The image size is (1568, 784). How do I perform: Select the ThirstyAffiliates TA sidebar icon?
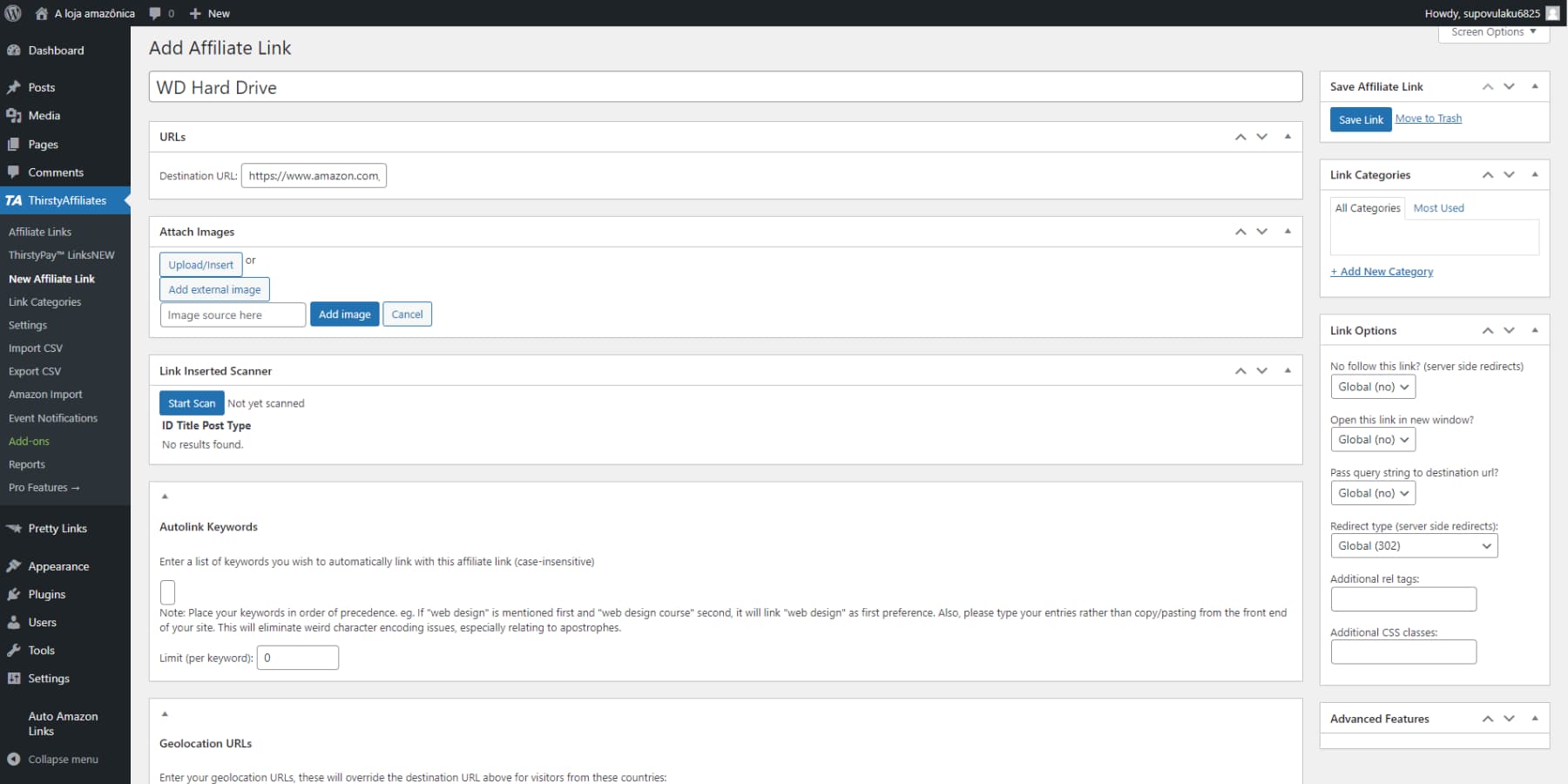[13, 200]
